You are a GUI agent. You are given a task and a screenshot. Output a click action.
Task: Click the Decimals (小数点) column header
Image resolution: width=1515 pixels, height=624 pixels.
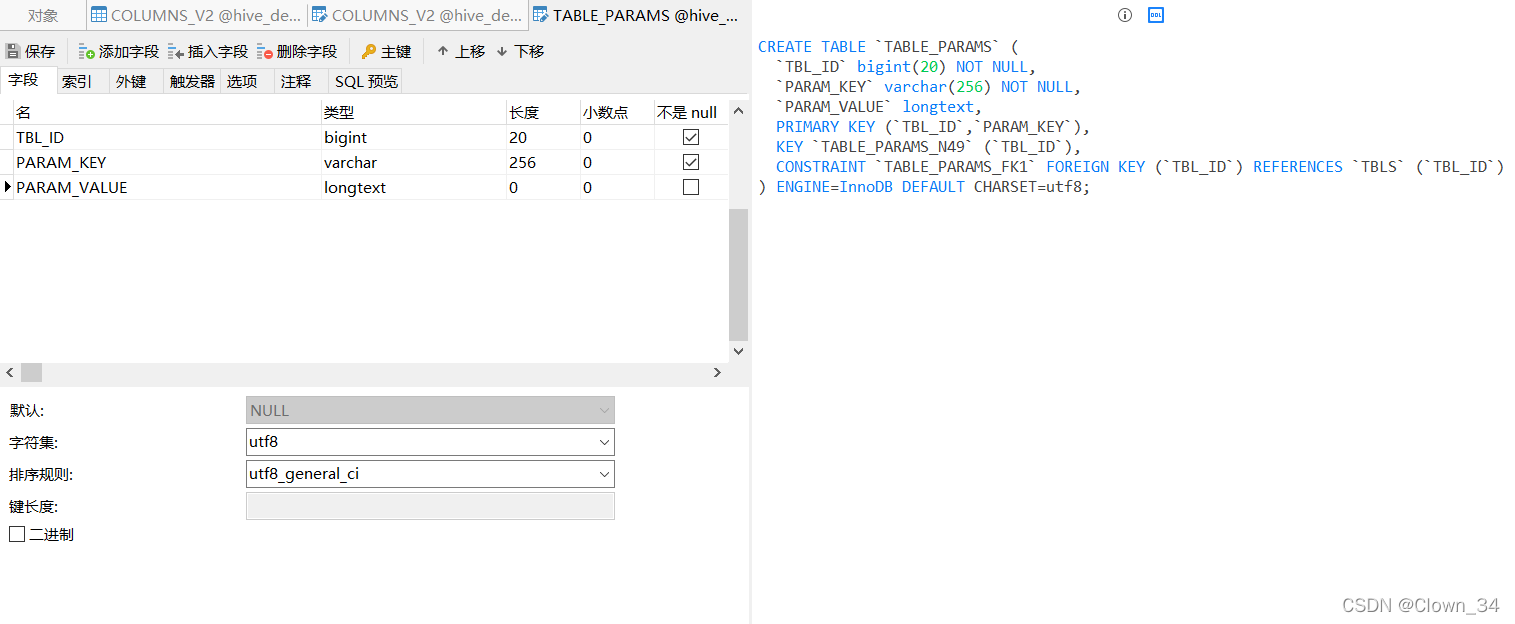[617, 112]
